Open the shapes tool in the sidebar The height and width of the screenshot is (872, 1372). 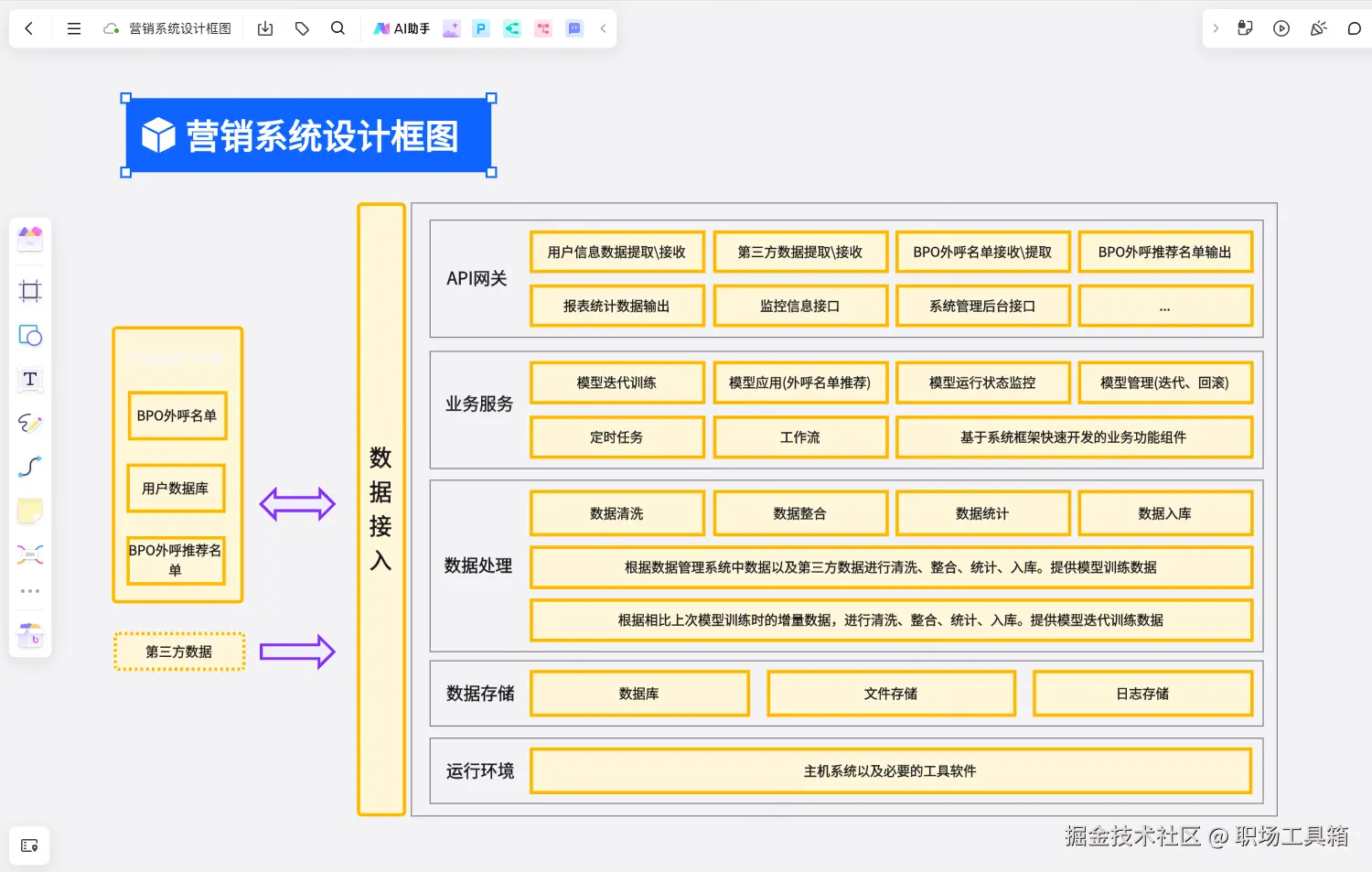click(x=30, y=336)
